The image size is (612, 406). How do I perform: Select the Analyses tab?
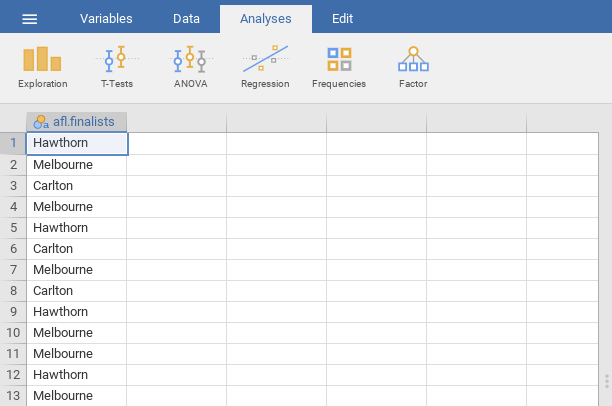tap(266, 19)
